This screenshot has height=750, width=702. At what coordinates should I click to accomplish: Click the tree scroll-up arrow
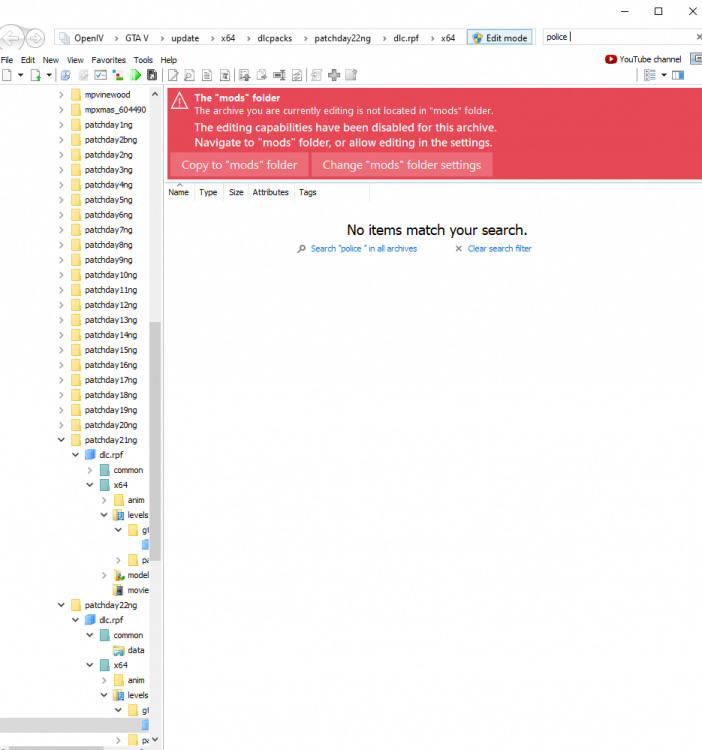coord(155,94)
